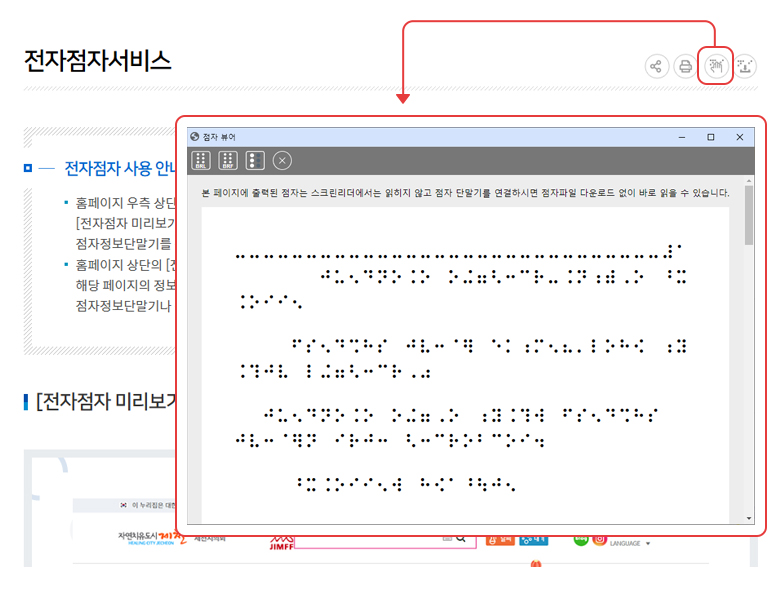Click the share icon near page title

pos(656,67)
